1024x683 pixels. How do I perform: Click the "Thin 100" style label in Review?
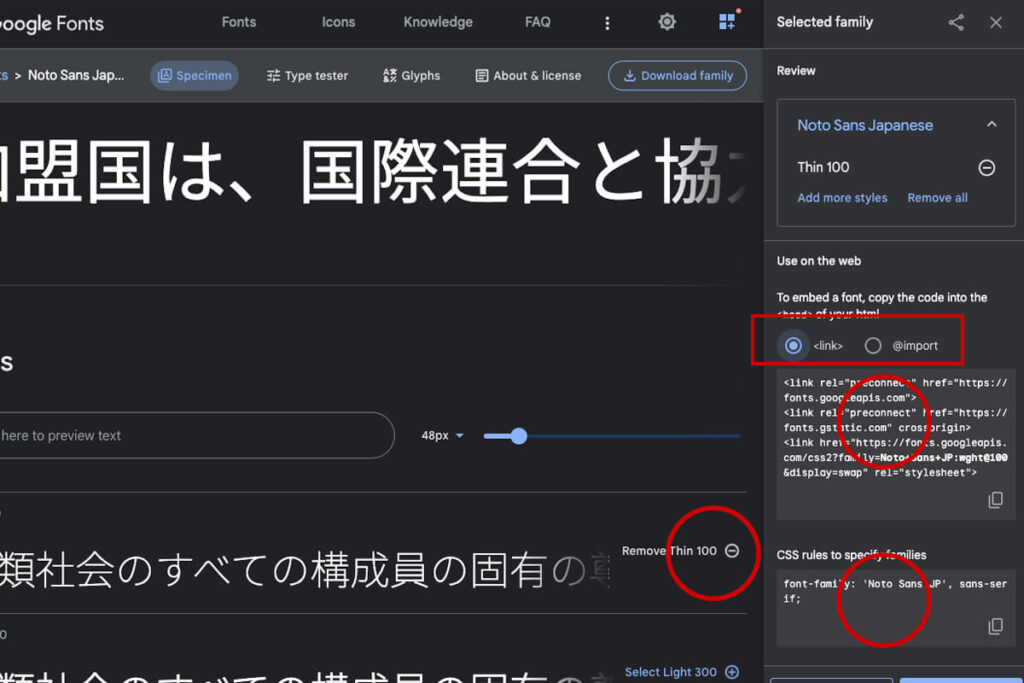click(823, 167)
